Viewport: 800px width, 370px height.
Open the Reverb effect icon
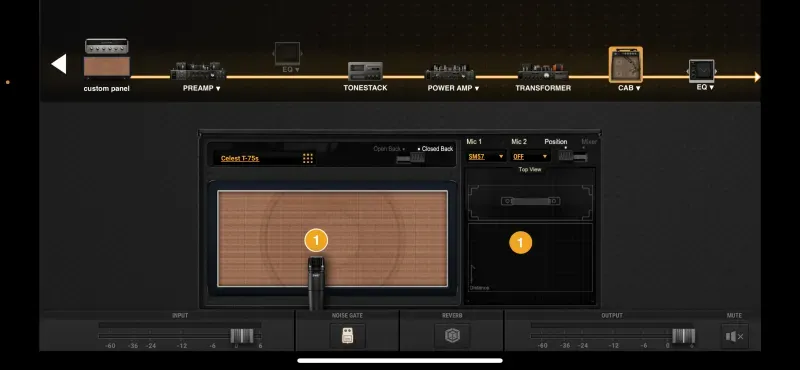click(452, 336)
